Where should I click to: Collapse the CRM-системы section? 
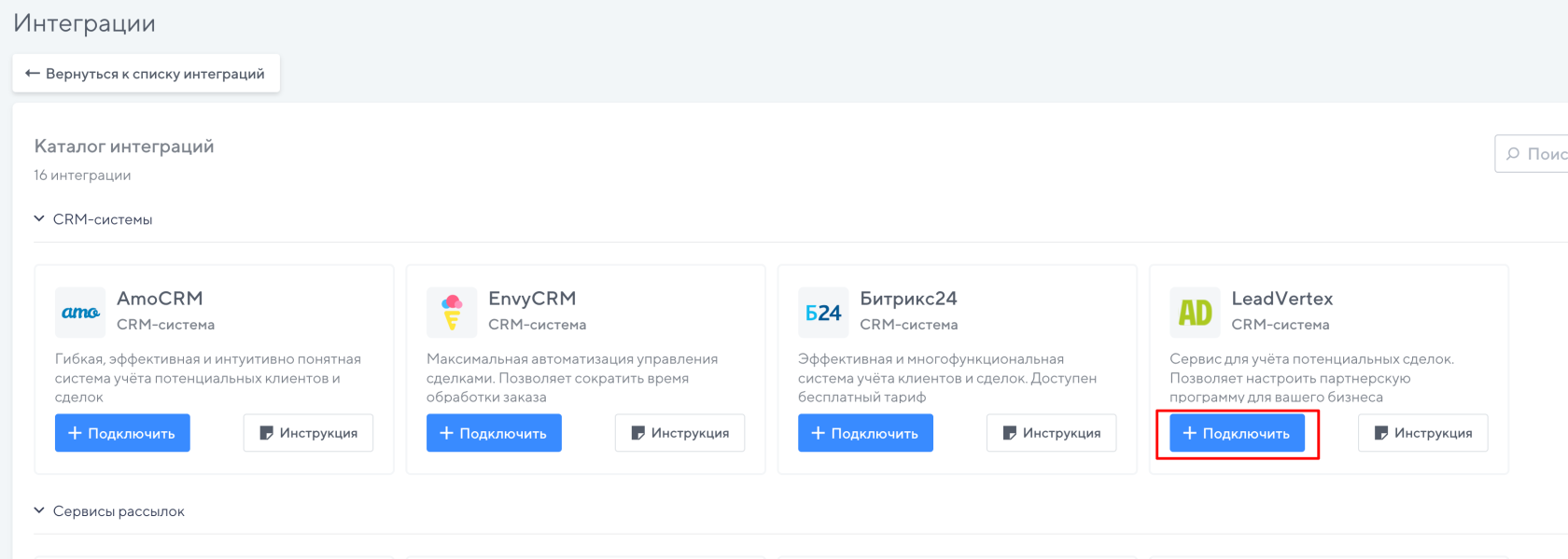(x=39, y=219)
